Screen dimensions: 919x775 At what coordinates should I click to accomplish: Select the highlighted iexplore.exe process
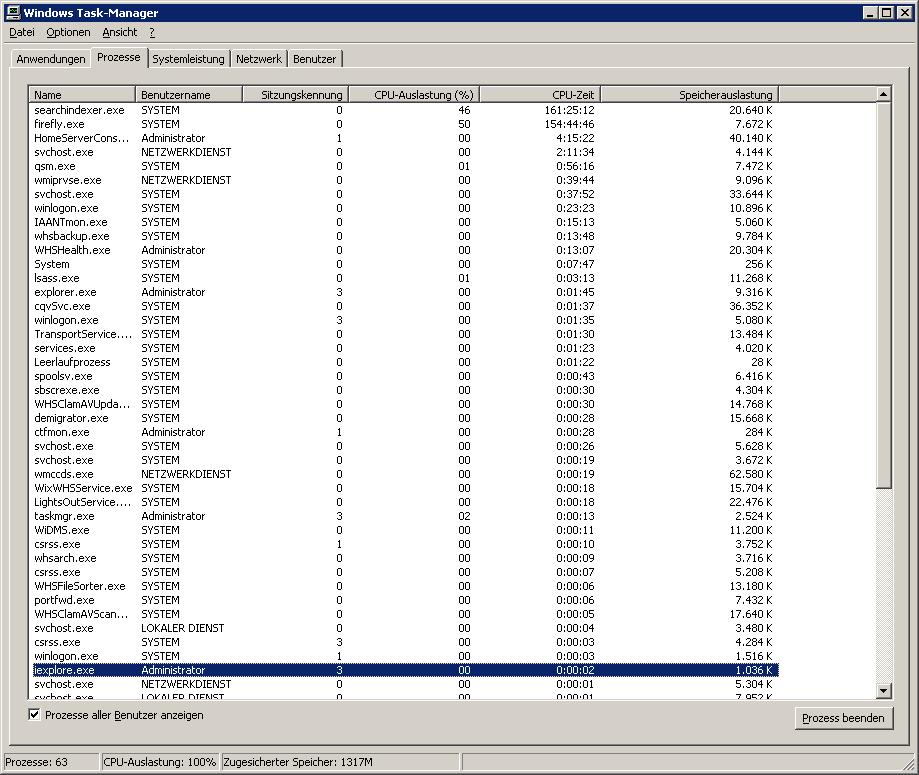(x=406, y=670)
